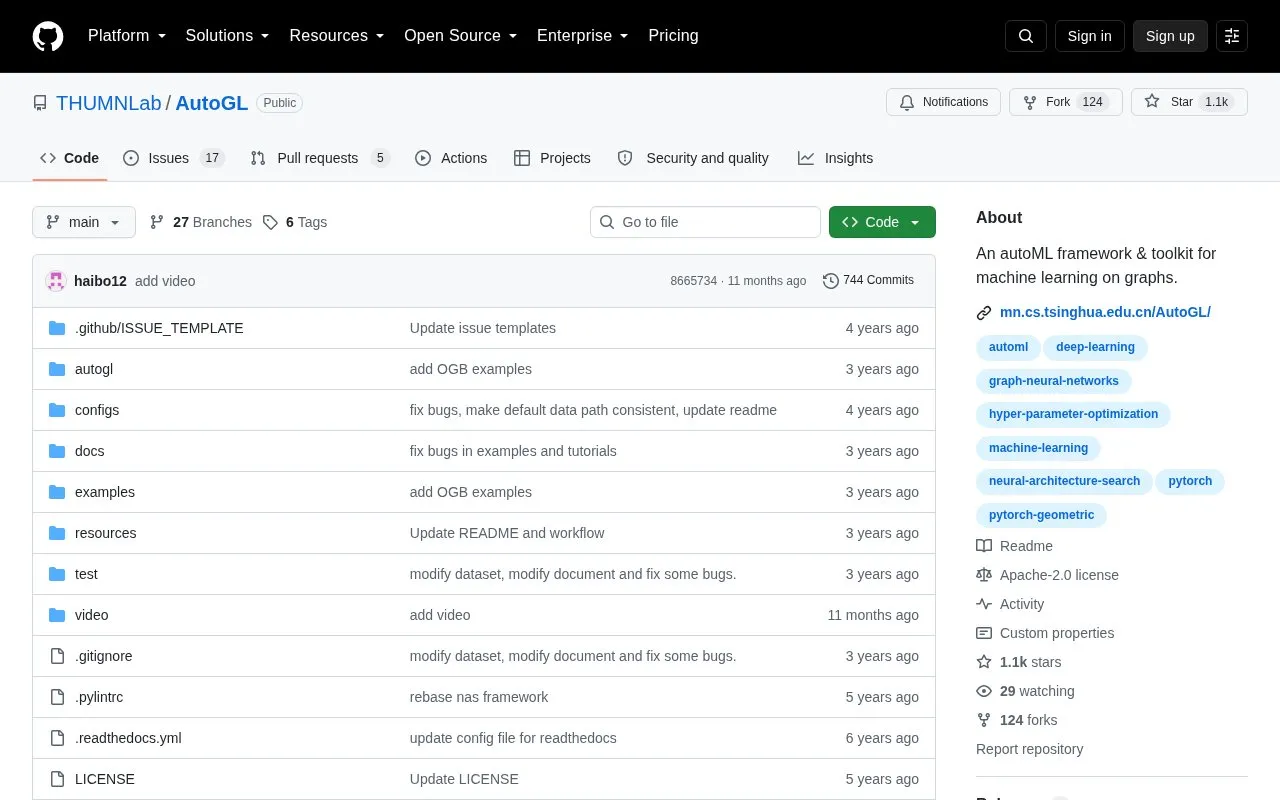This screenshot has height=800, width=1280.
Task: Open the LICENSE file
Action: pyautogui.click(x=105, y=779)
